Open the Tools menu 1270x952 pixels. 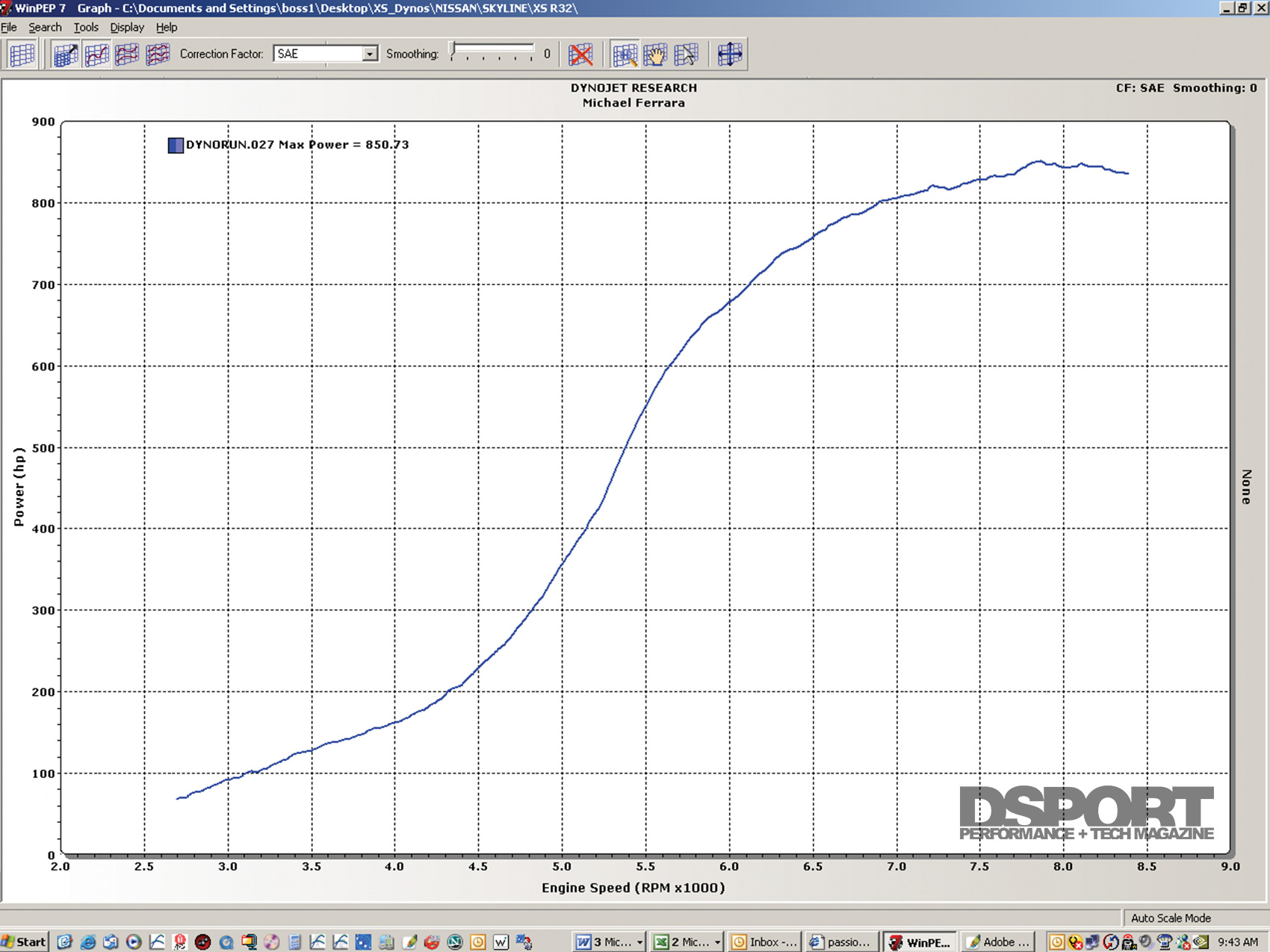[86, 28]
